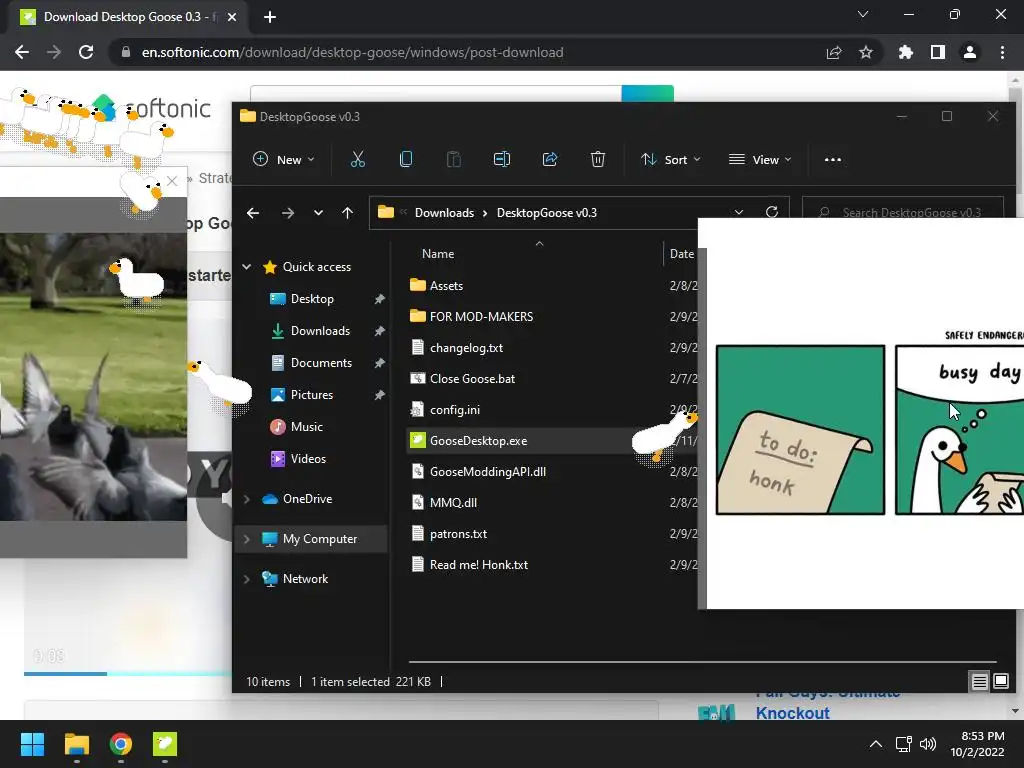The width and height of the screenshot is (1024, 768).
Task: Go back in Chrome browser
Action: (x=22, y=52)
